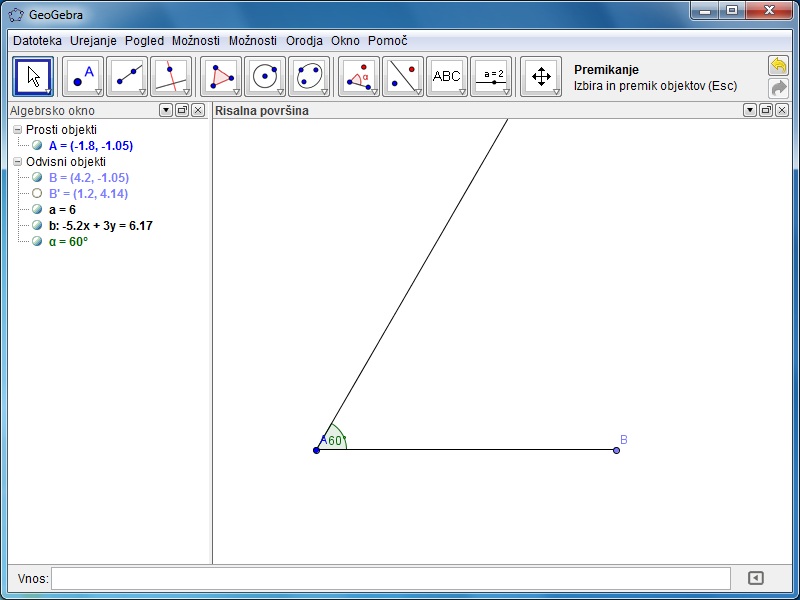This screenshot has width=800, height=600.
Task: Collapse the Odvisni objekti tree group
Action: point(17,162)
